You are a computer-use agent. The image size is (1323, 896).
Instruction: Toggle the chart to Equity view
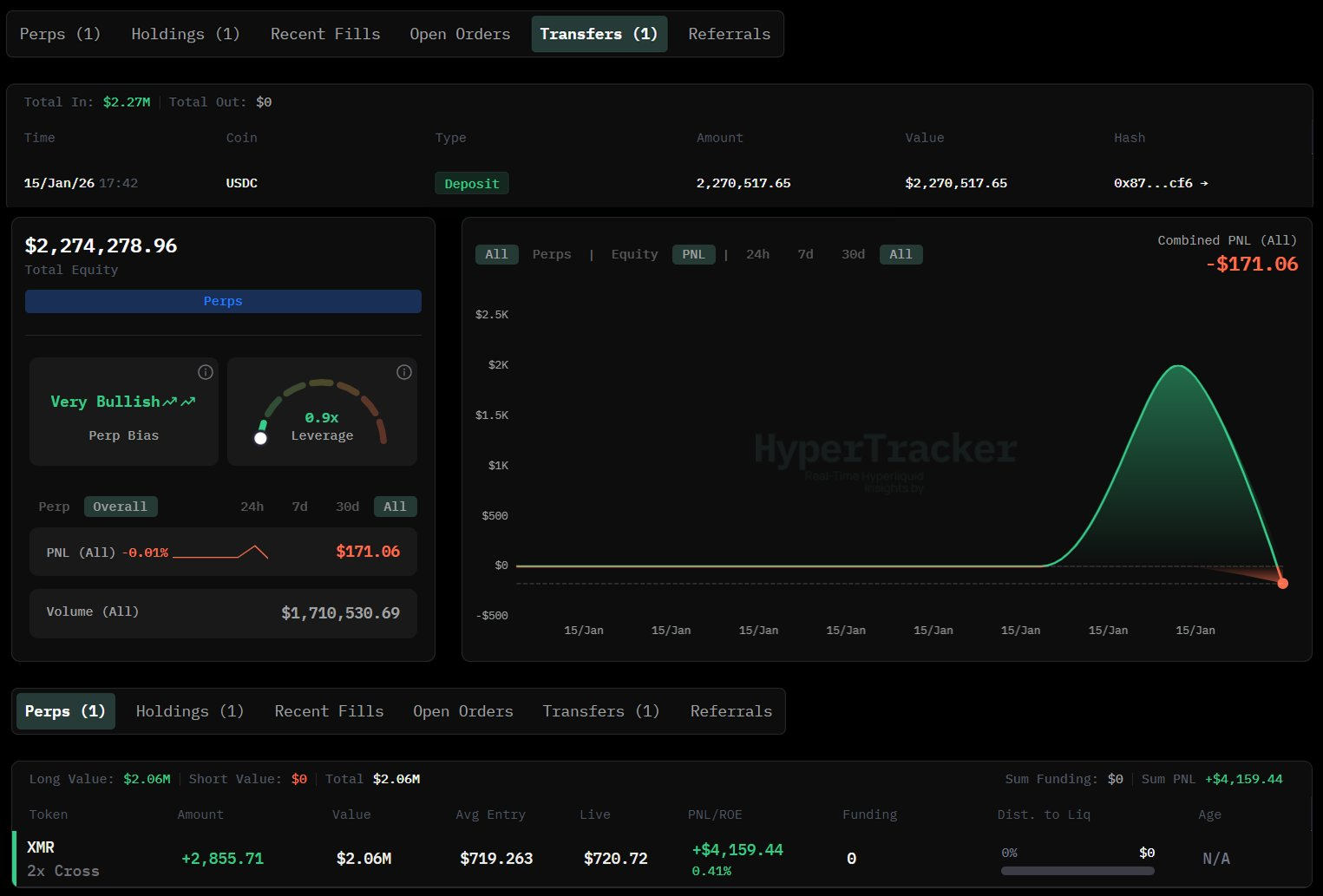click(634, 254)
